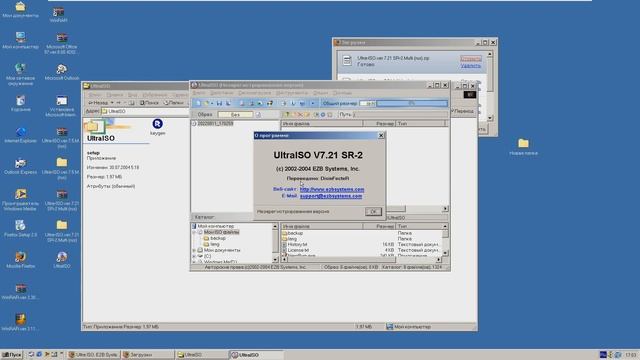Close the about-program dialog with the X
This screenshot has height=360, width=640.
[381, 136]
